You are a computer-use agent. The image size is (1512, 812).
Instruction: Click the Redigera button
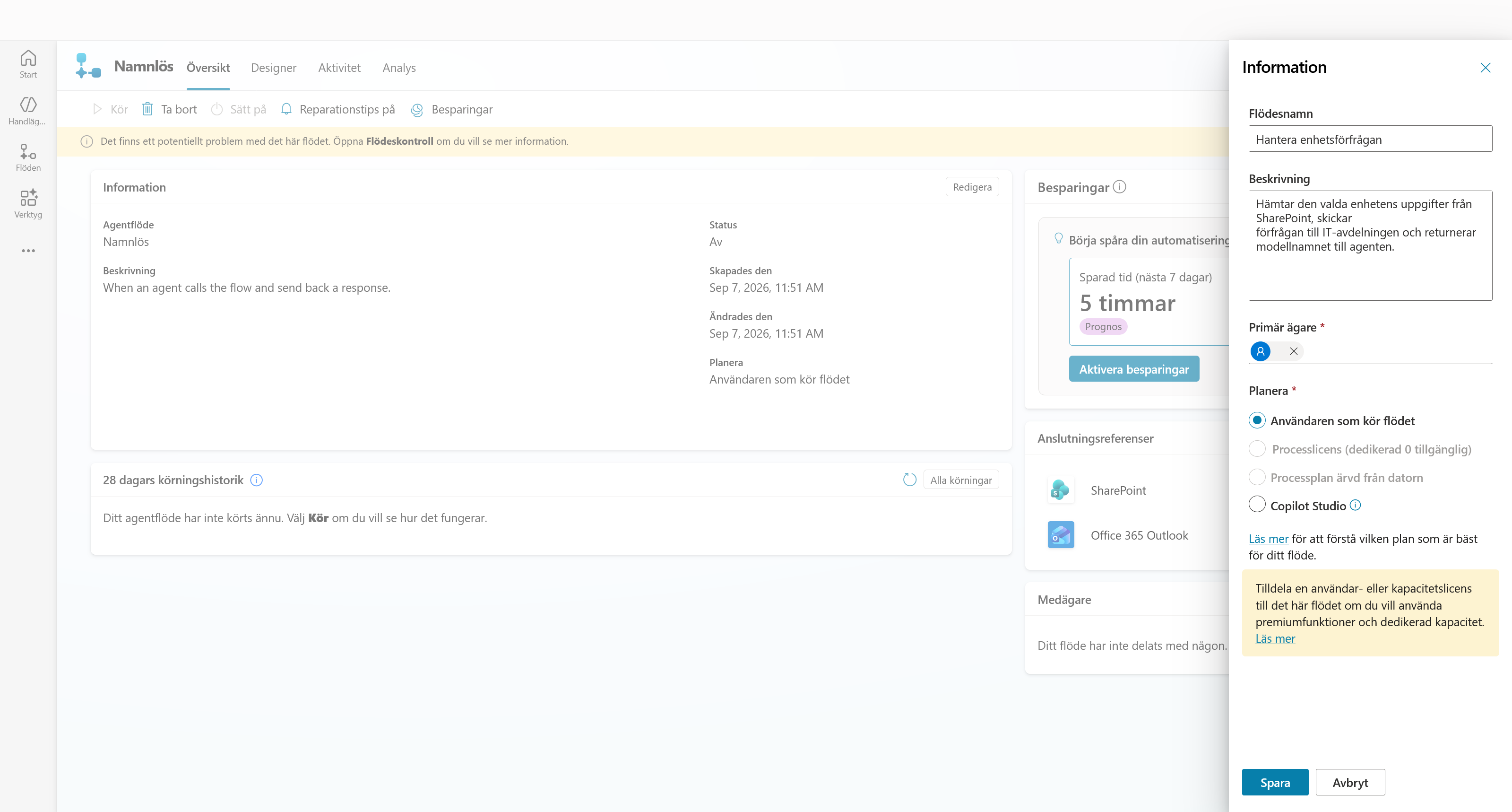tap(972, 187)
